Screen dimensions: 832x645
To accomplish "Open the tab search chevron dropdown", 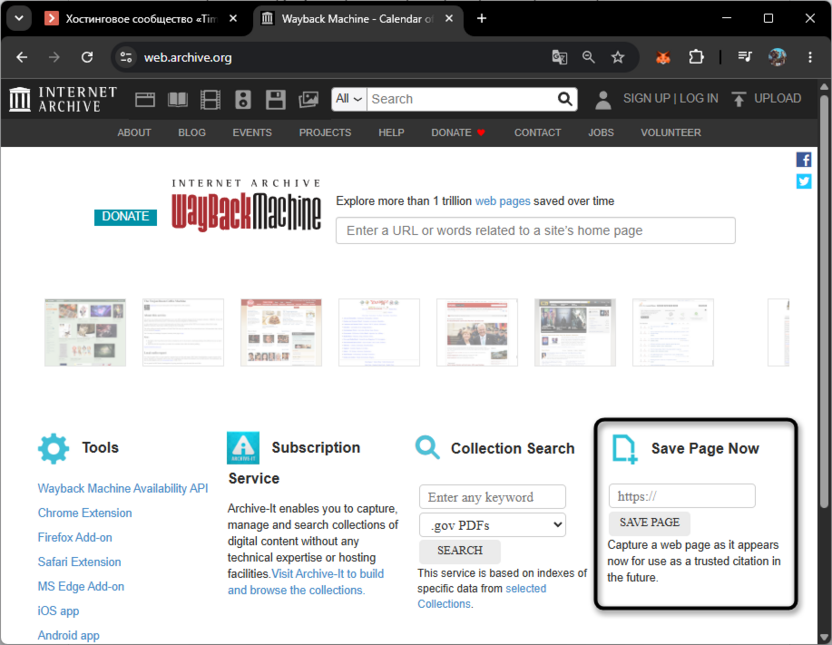I will (x=19, y=19).
